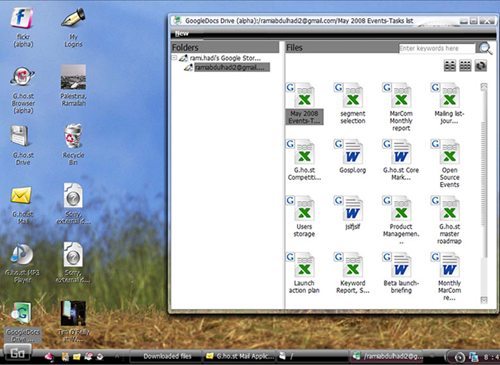Click the files list scroll up arrow
This screenshot has height=365, width=500.
click(484, 87)
